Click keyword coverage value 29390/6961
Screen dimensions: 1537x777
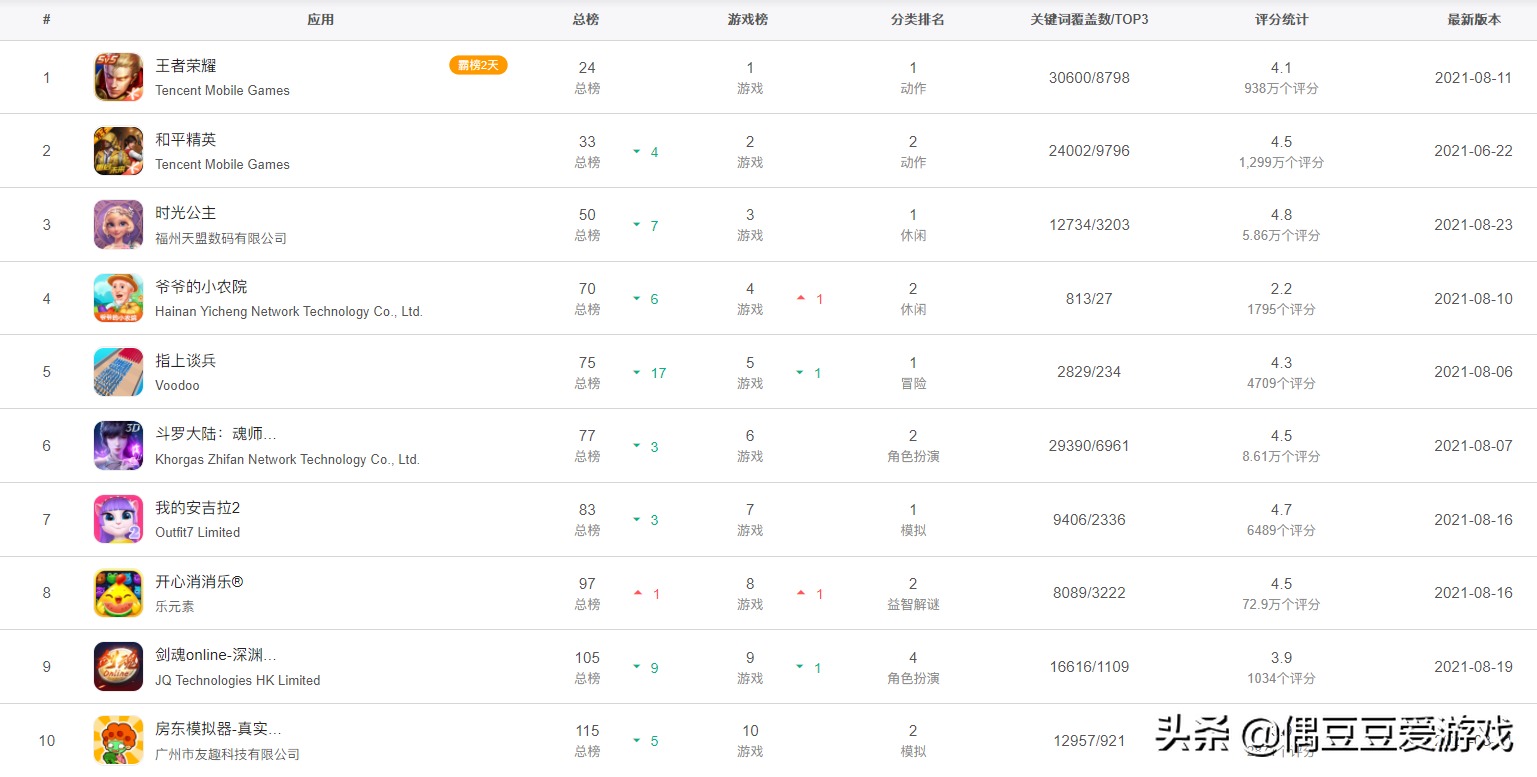(x=1089, y=446)
